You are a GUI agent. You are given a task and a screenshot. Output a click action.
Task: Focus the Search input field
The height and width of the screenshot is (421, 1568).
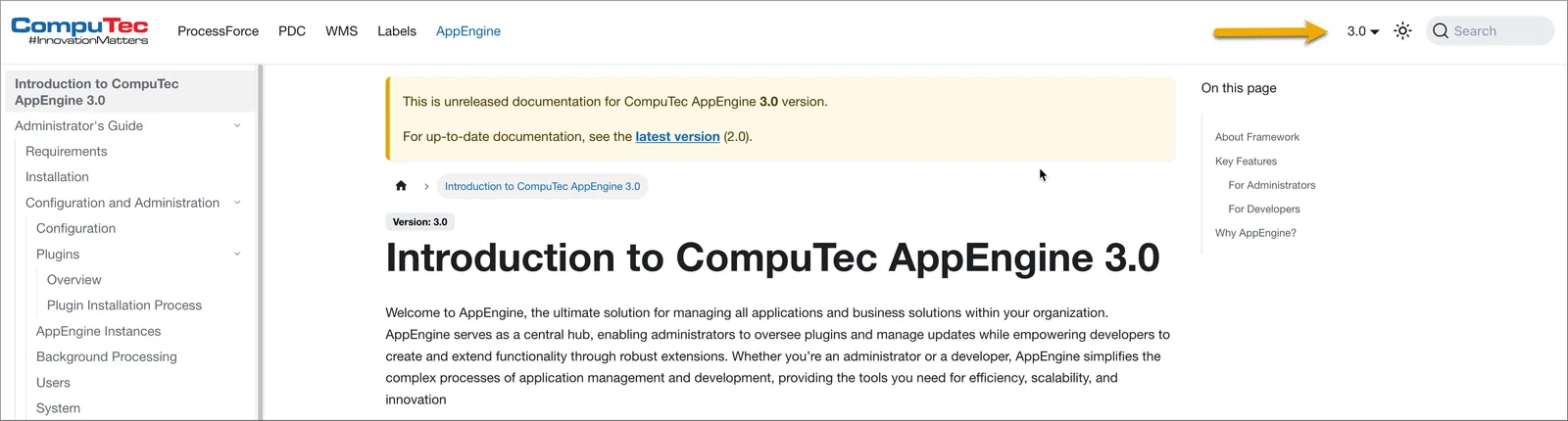1491,31
